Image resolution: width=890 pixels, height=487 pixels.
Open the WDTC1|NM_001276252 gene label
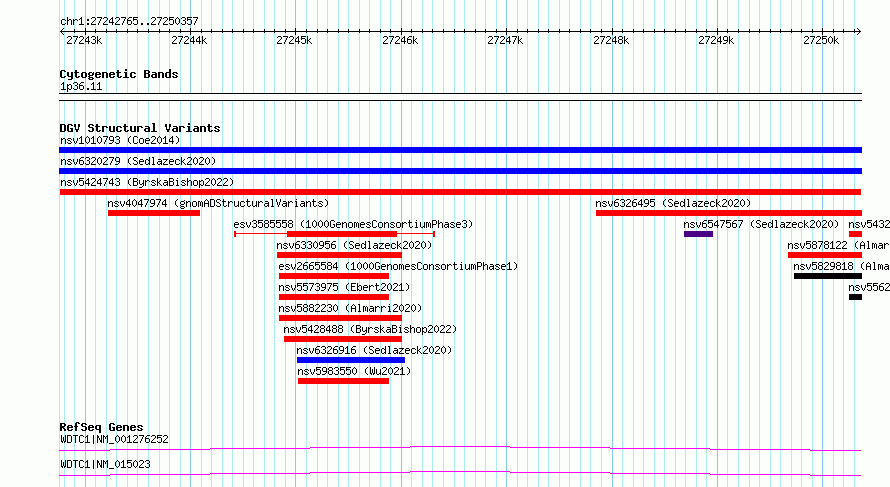114,440
